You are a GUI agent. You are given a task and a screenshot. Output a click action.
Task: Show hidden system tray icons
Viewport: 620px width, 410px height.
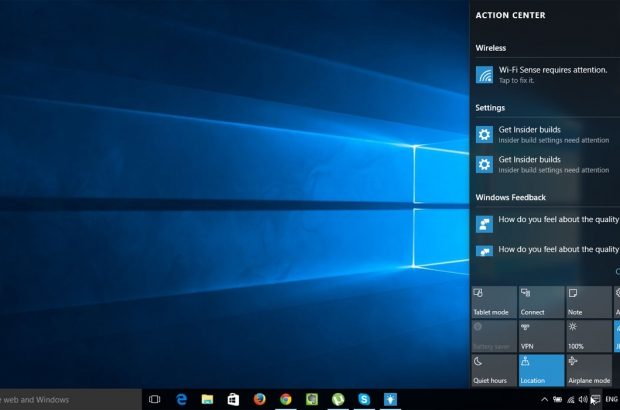pos(544,399)
